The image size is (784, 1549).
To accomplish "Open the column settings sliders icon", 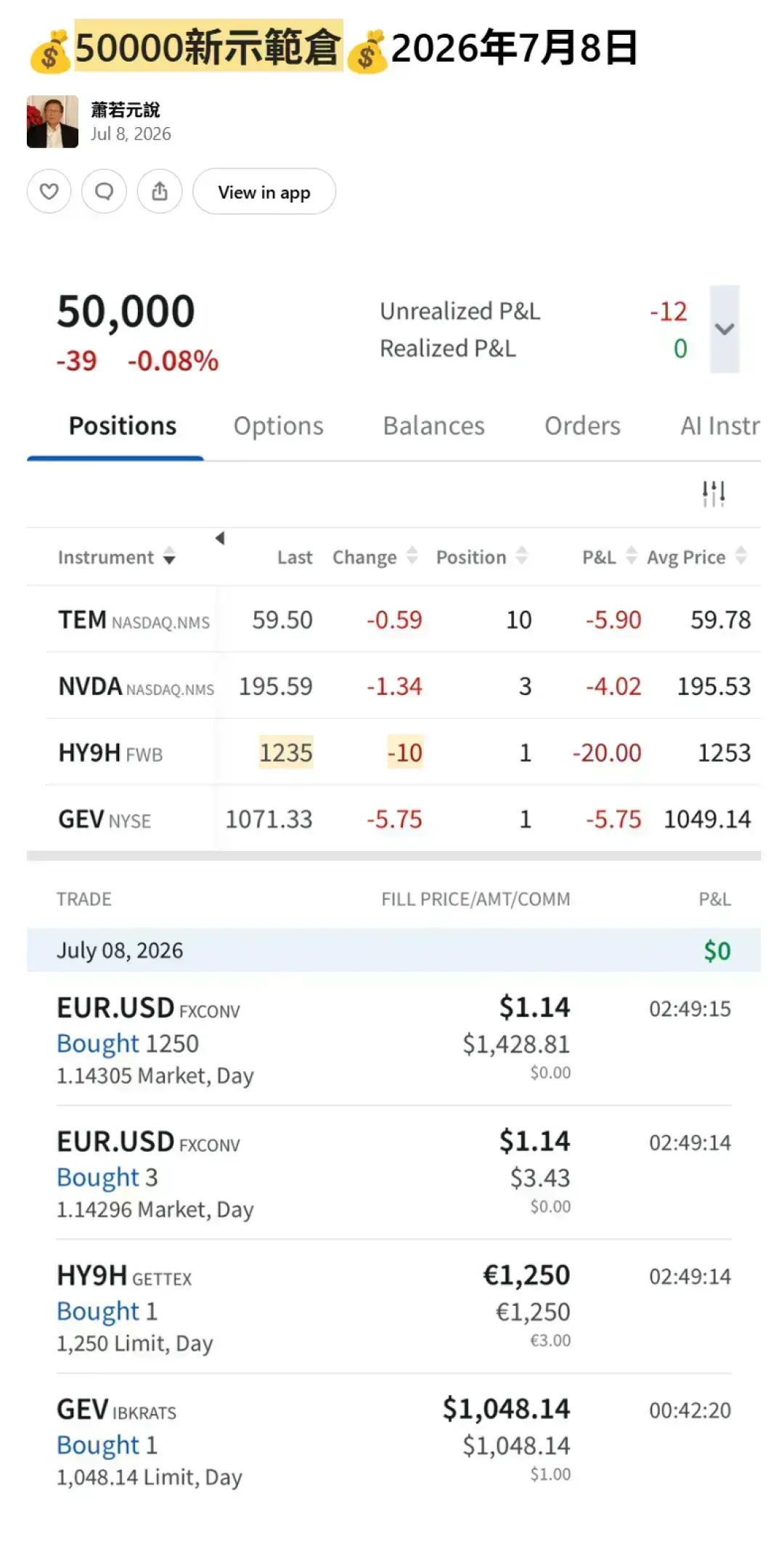I will click(x=714, y=493).
